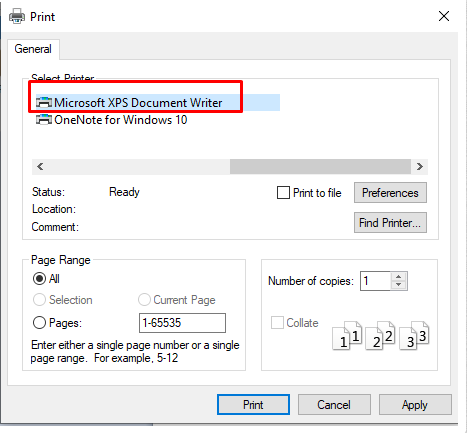Choose the All page range option
Image resolution: width=467 pixels, height=433 pixels.
(39, 279)
